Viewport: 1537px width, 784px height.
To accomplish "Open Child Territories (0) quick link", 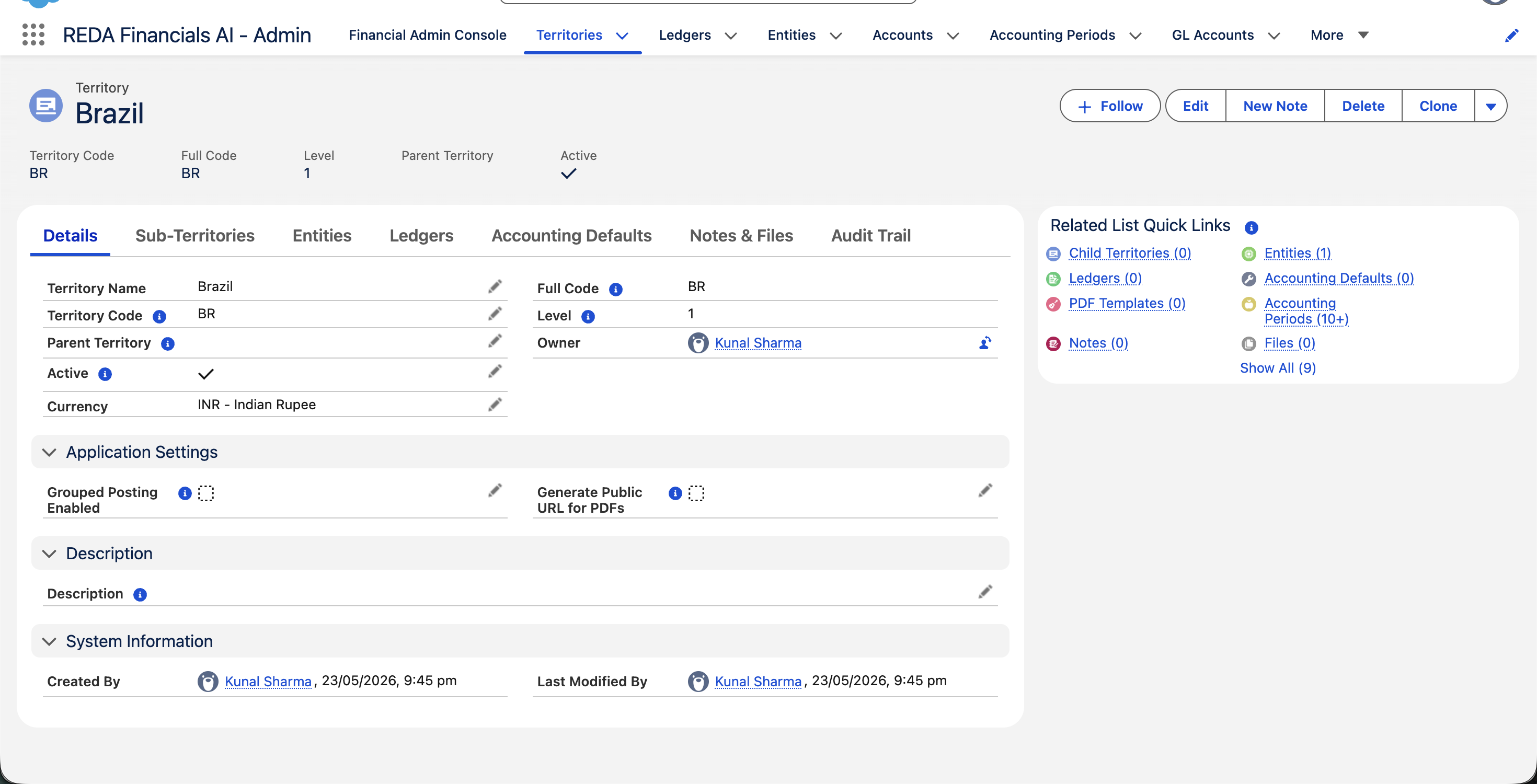I will tap(1129, 253).
